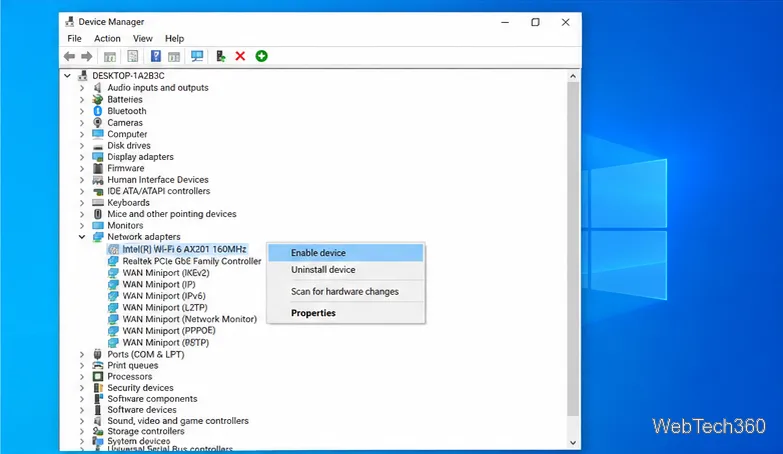Collapse the Network adapters category
This screenshot has width=783, height=454.
[82, 237]
